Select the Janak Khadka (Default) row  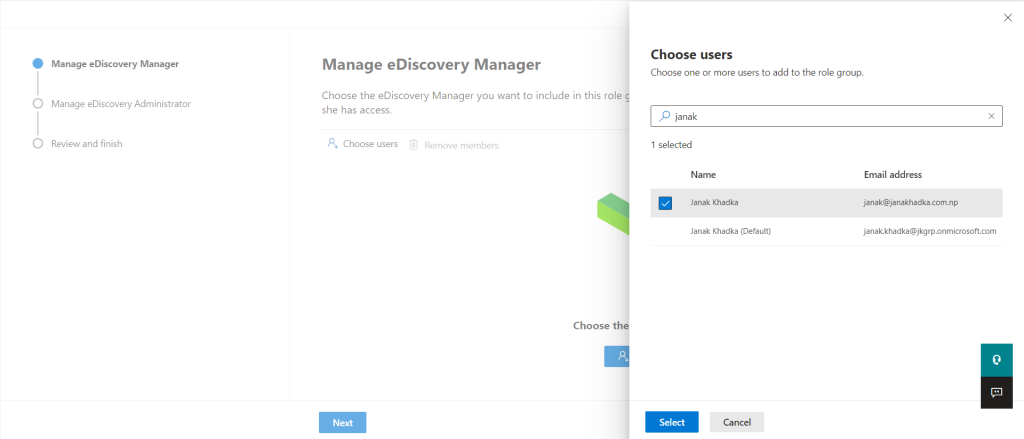coord(826,231)
